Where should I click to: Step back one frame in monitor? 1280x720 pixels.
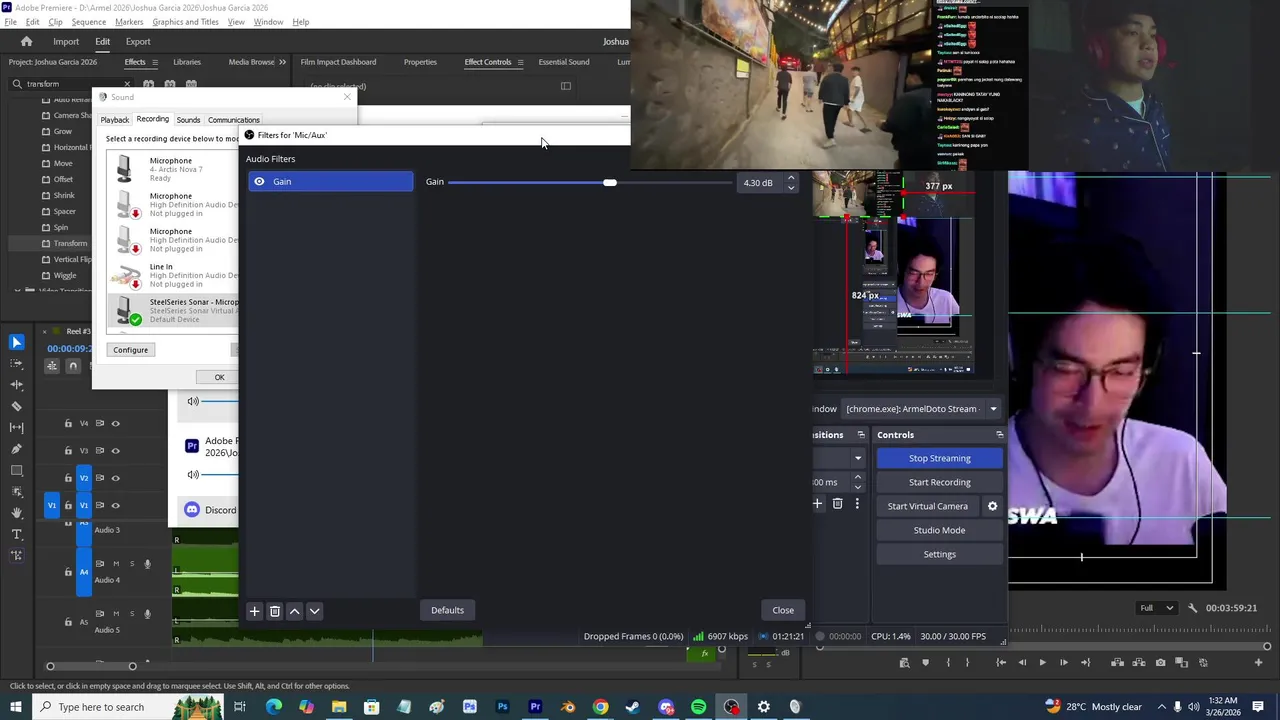tap(1021, 662)
